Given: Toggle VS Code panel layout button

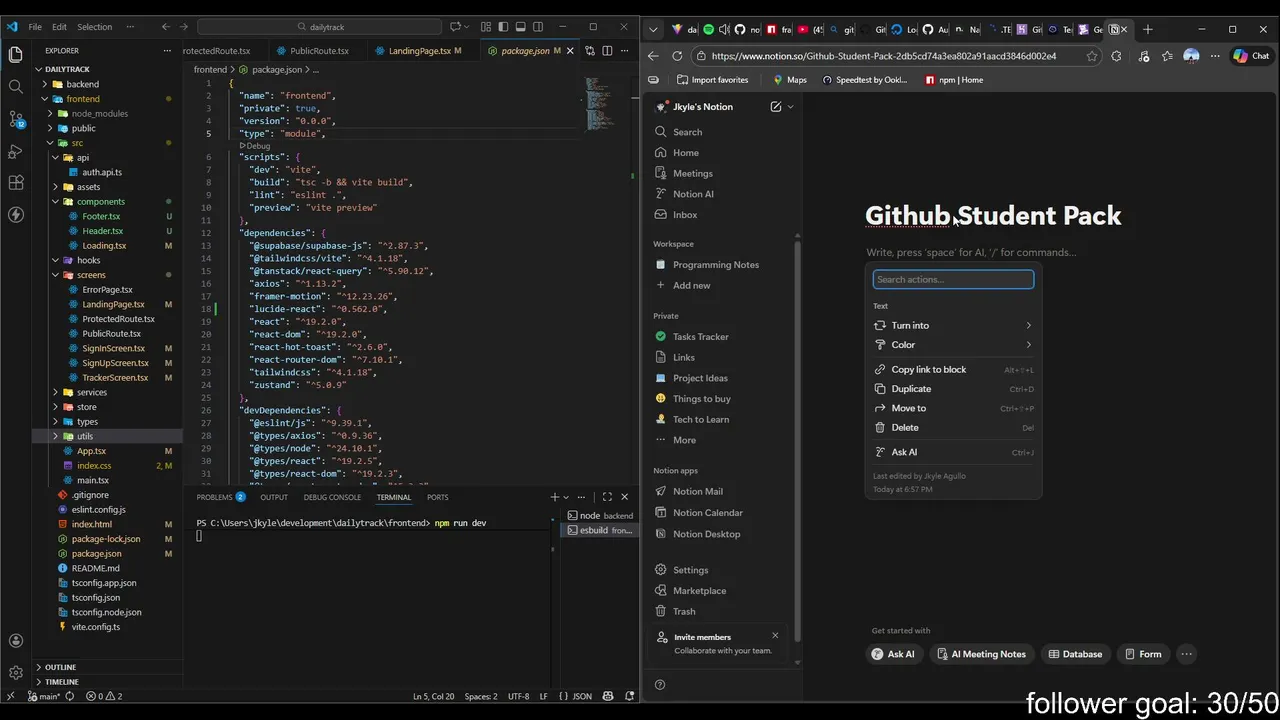Looking at the screenshot, I should click(521, 27).
